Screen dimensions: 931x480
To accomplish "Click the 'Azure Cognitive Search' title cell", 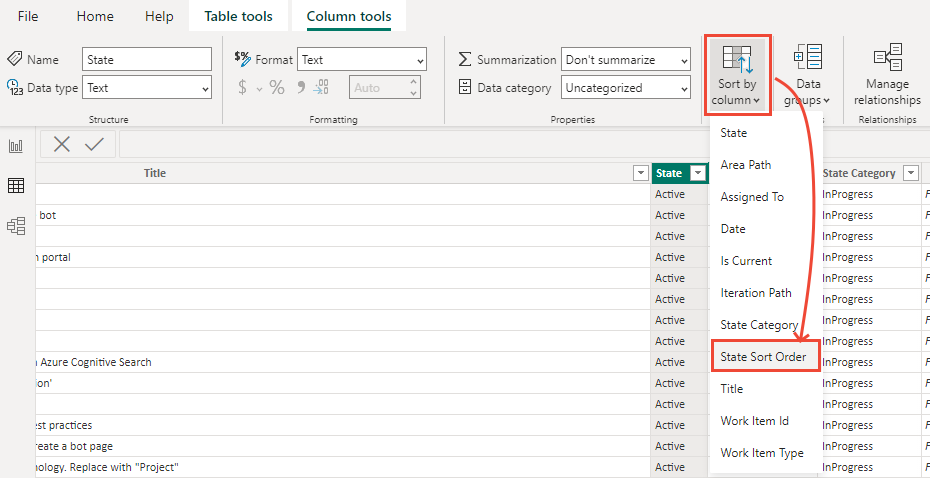I will coord(343,362).
